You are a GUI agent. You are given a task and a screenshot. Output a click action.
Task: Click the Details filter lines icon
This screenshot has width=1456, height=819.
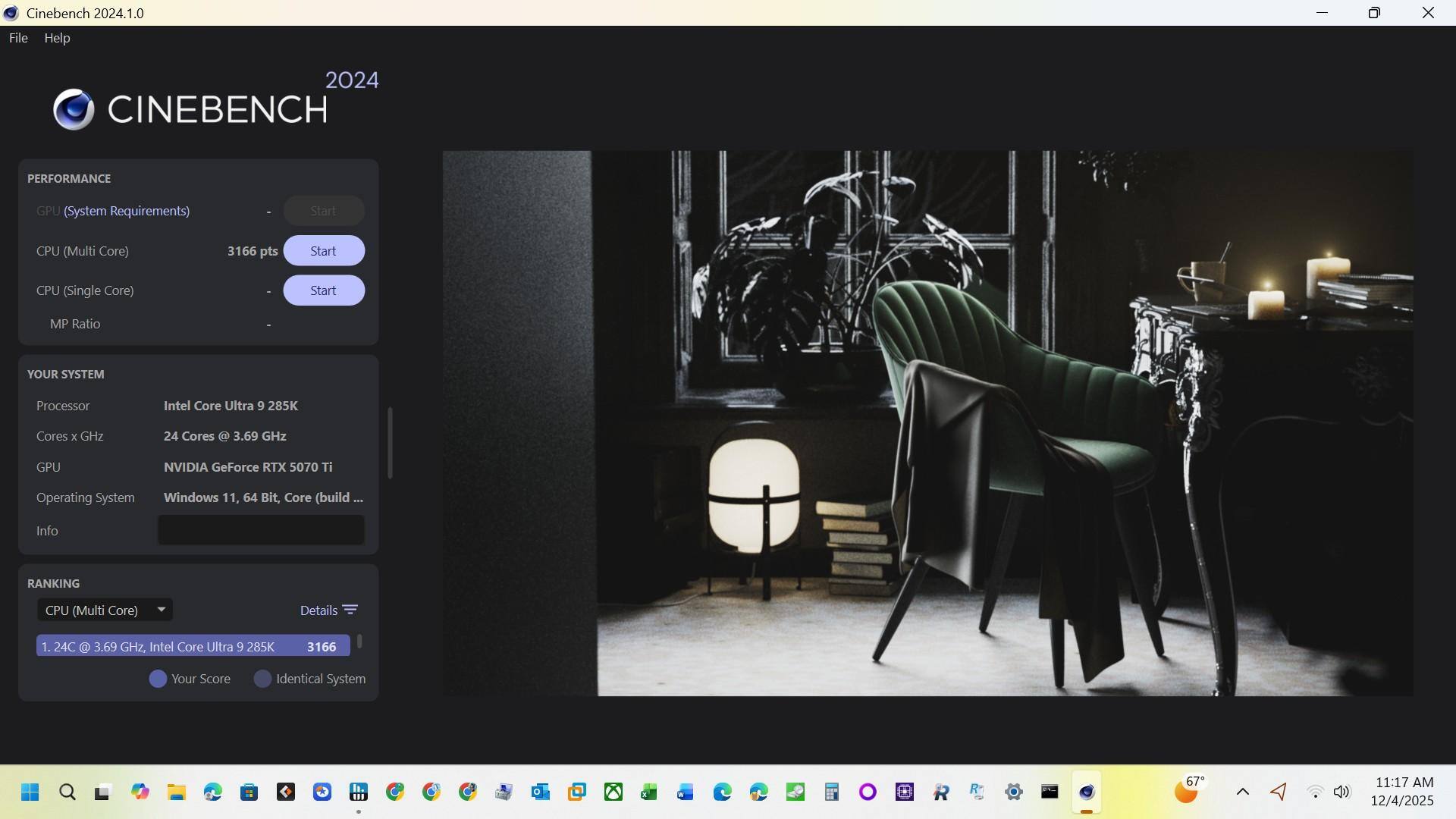350,610
